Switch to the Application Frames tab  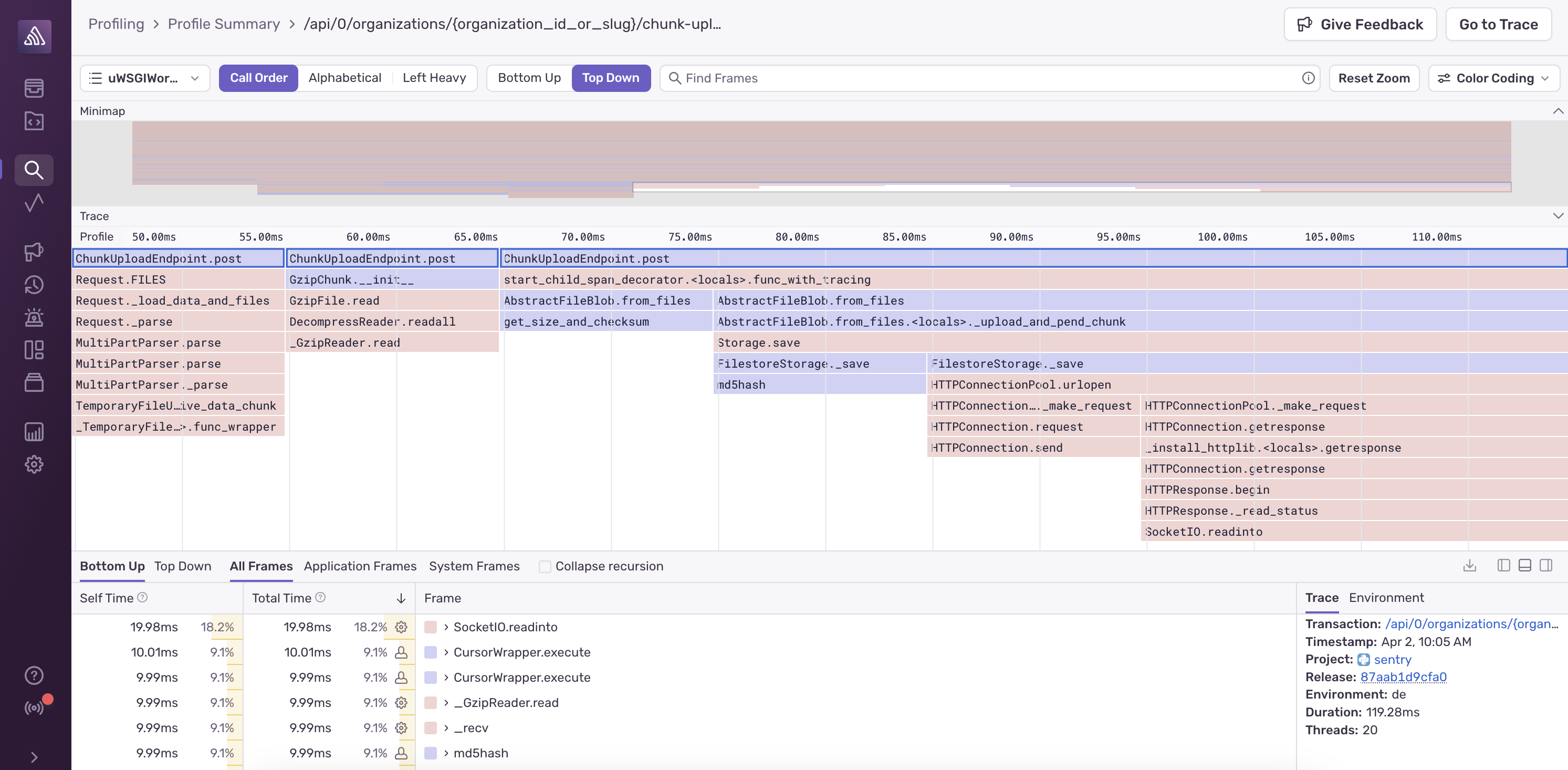pyautogui.click(x=360, y=566)
